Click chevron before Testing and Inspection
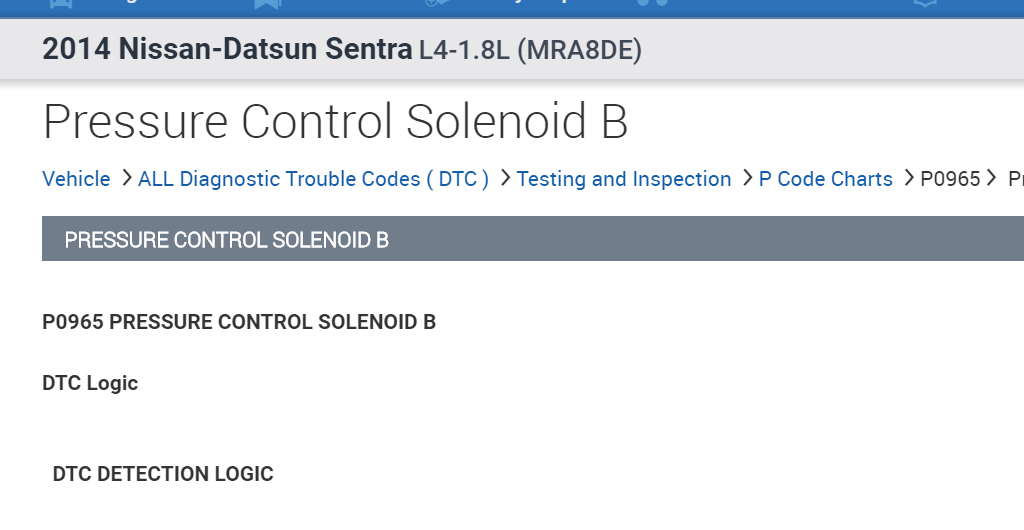Viewport: 1024px width, 530px height. point(505,179)
